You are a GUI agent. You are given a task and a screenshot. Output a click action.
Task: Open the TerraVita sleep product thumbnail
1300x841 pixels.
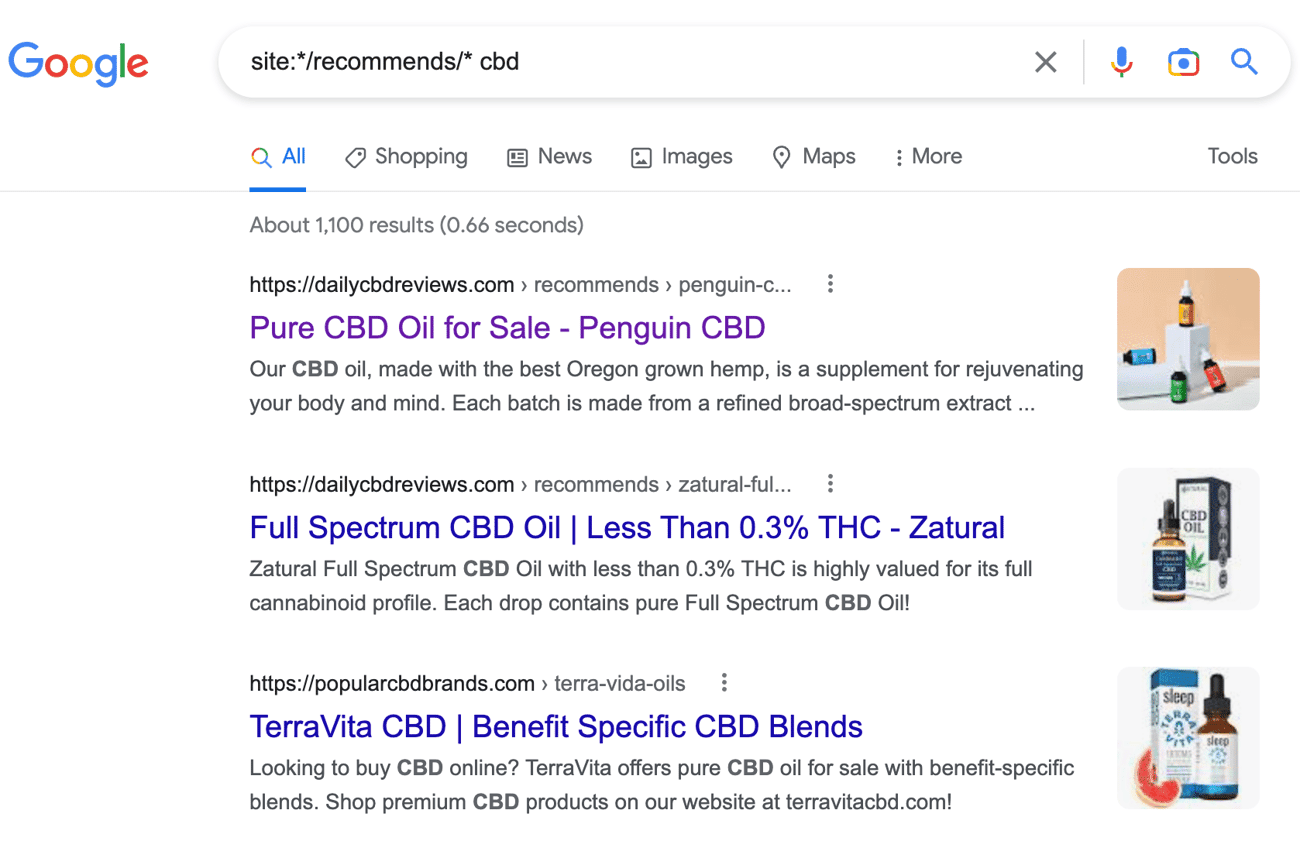point(1188,738)
